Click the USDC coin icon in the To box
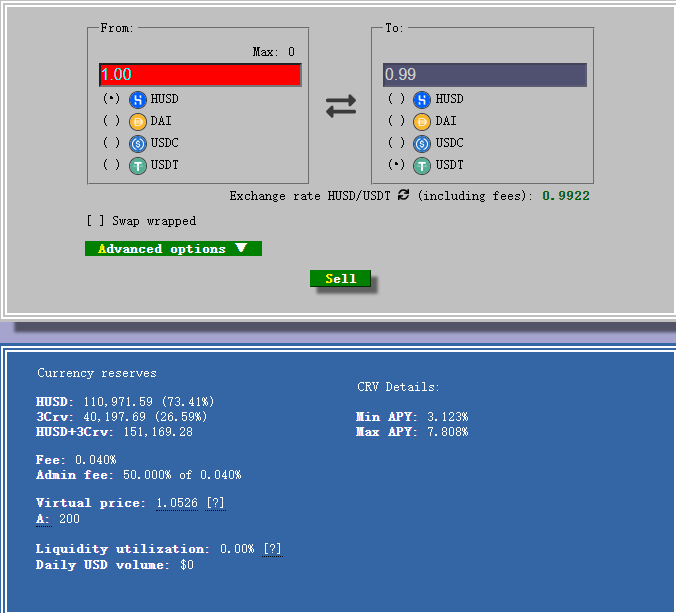 pyautogui.click(x=422, y=144)
